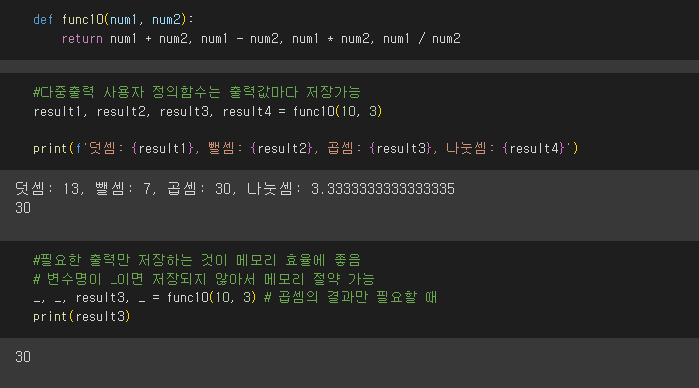Click the num2 parameter in the def line

tap(166, 20)
